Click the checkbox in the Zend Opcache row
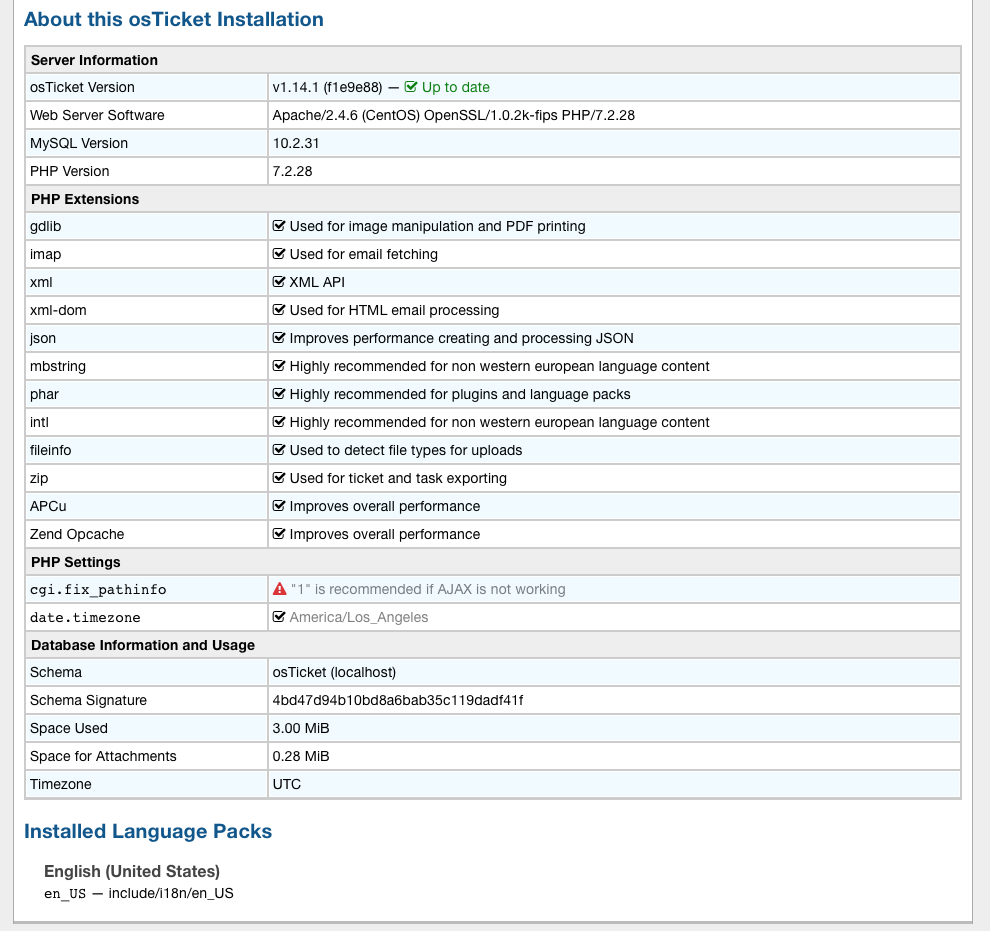Viewport: 990px width, 931px height. pos(280,534)
